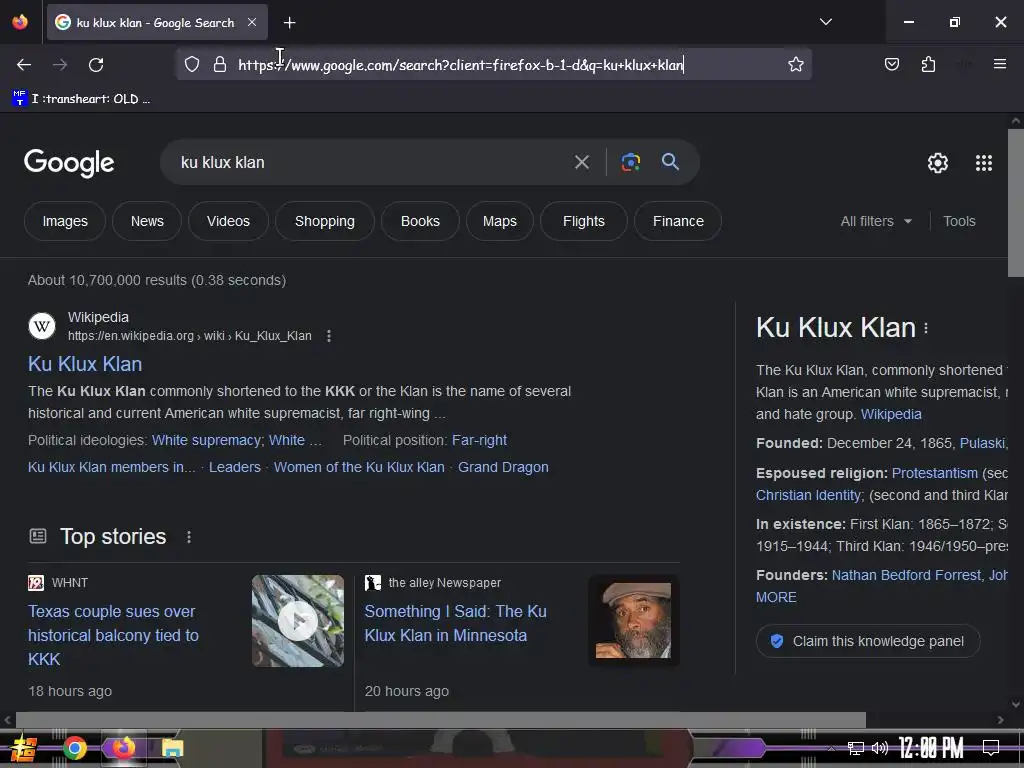
Task: Search by image with the camera icon
Action: pyautogui.click(x=630, y=162)
